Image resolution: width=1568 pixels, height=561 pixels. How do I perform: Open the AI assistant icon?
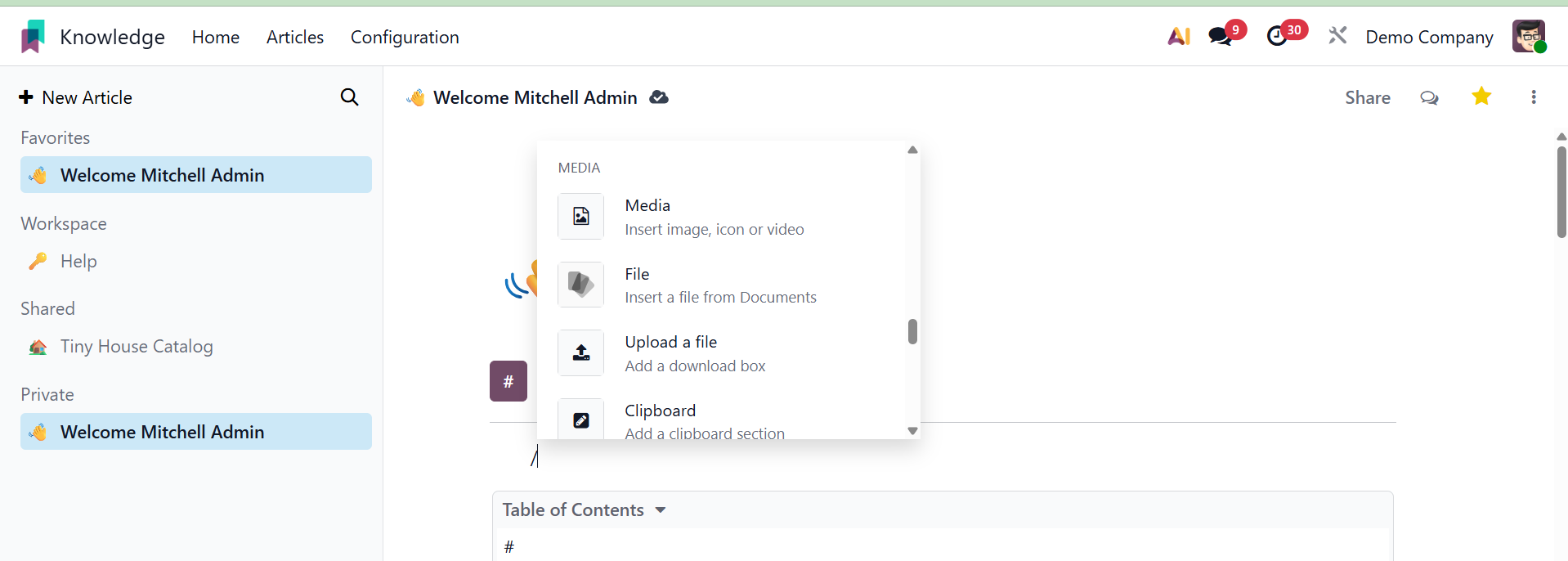pyautogui.click(x=1178, y=37)
